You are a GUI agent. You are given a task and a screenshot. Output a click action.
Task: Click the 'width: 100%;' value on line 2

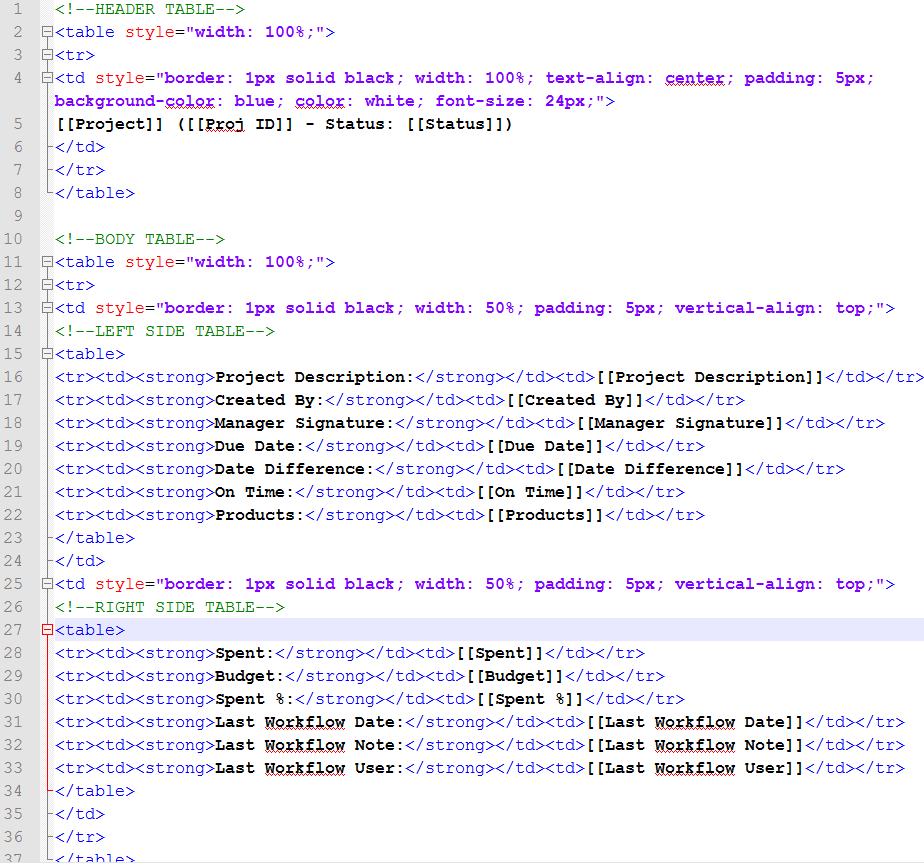[255, 32]
